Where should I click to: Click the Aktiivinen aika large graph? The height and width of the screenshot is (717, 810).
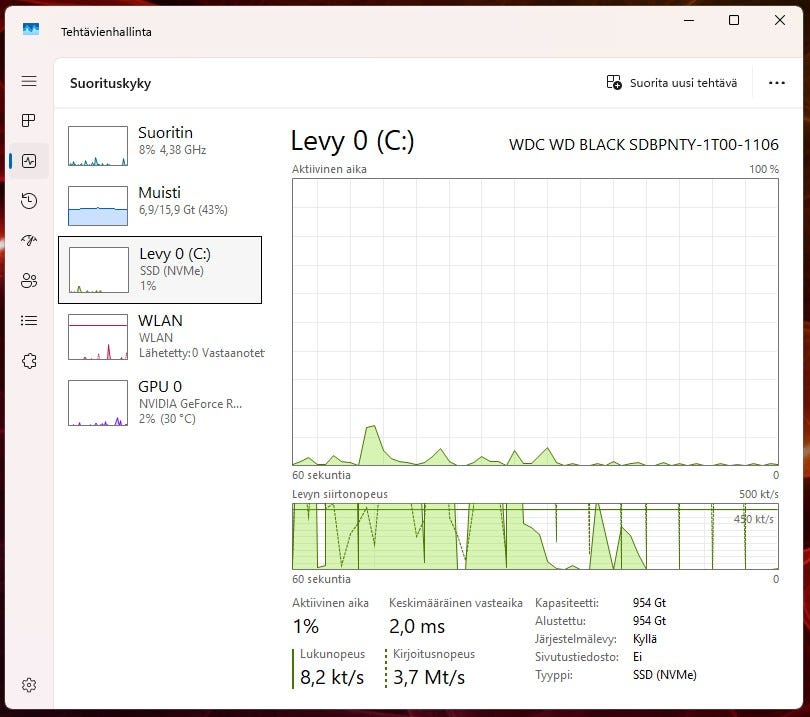point(535,322)
